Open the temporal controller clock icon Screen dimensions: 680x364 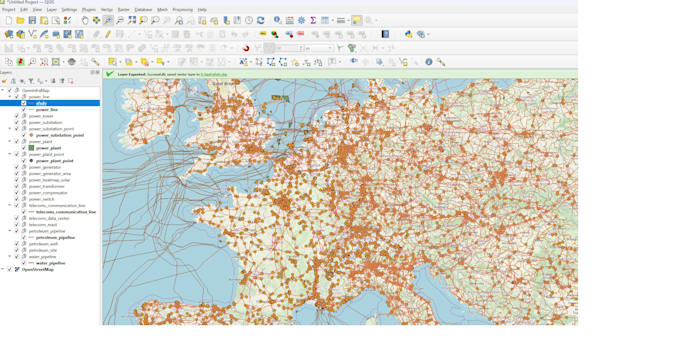coord(249,20)
